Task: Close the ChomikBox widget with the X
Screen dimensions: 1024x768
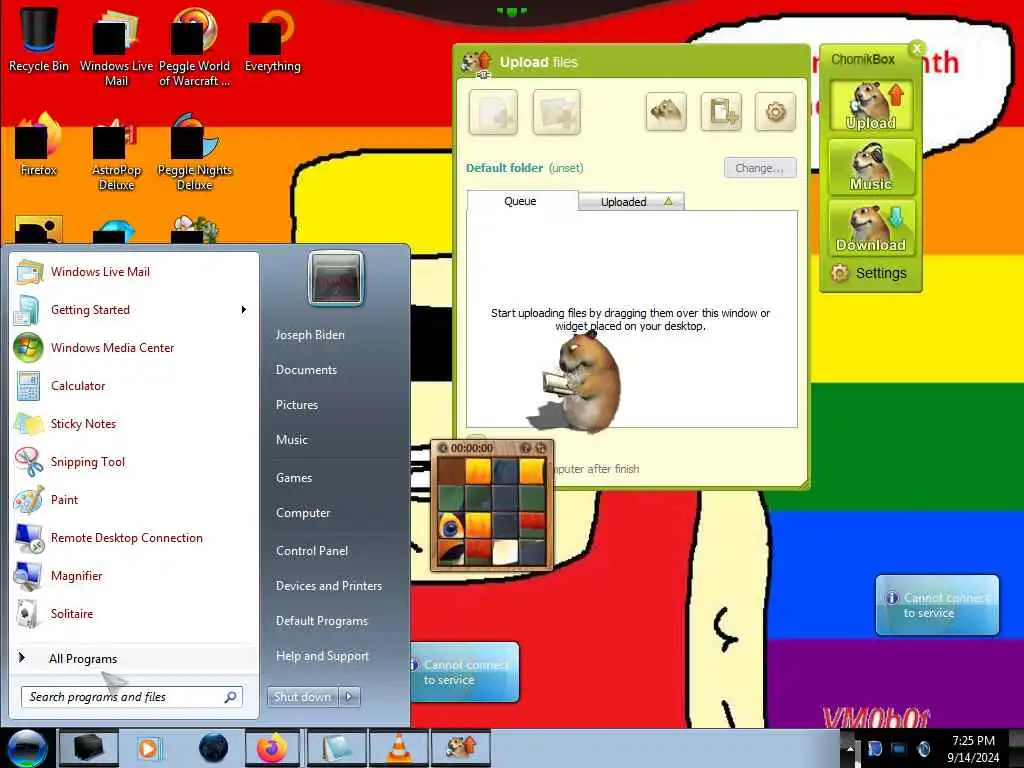Action: [917, 48]
